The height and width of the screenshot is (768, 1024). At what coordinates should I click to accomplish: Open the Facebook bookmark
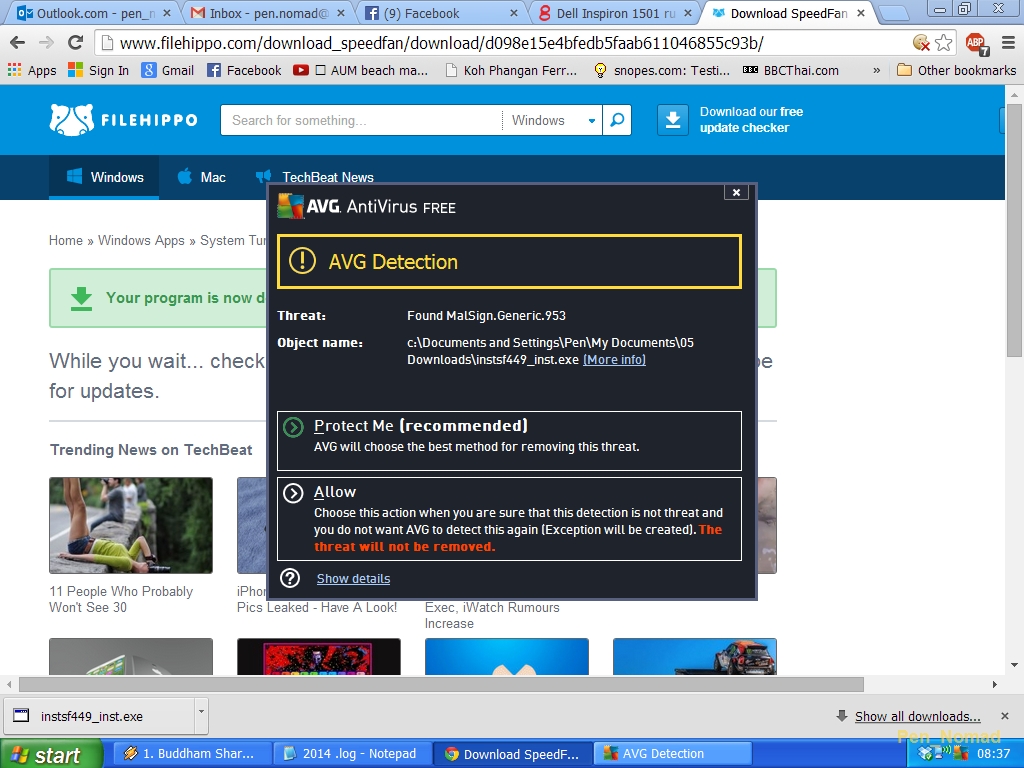pyautogui.click(x=244, y=70)
